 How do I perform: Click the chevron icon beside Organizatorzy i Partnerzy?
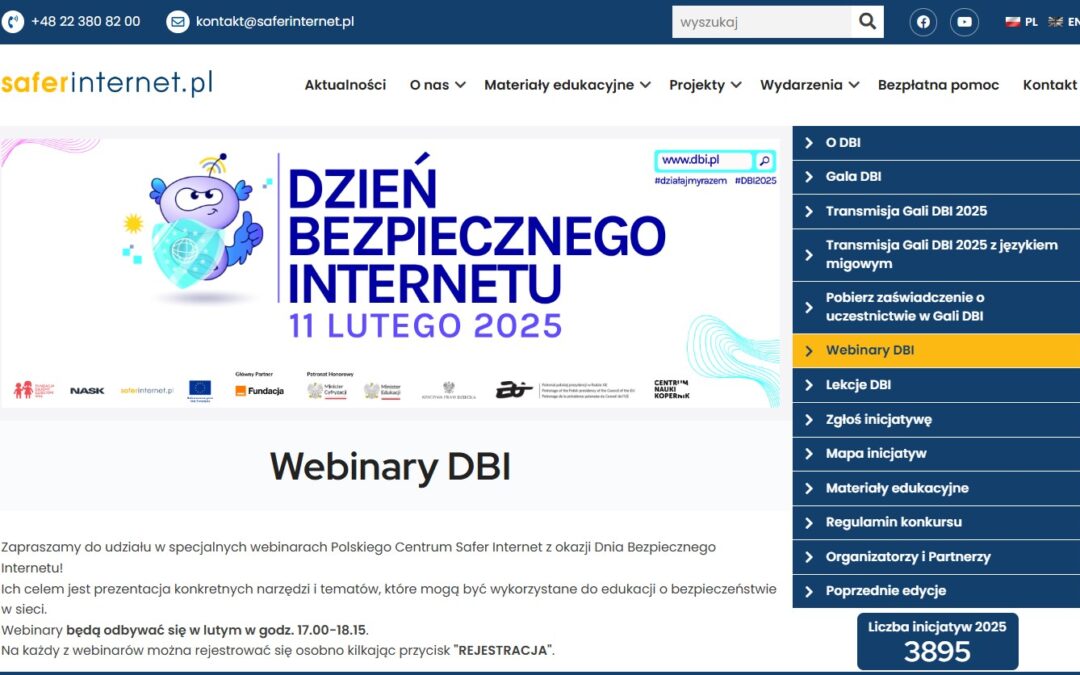pyautogui.click(x=809, y=557)
